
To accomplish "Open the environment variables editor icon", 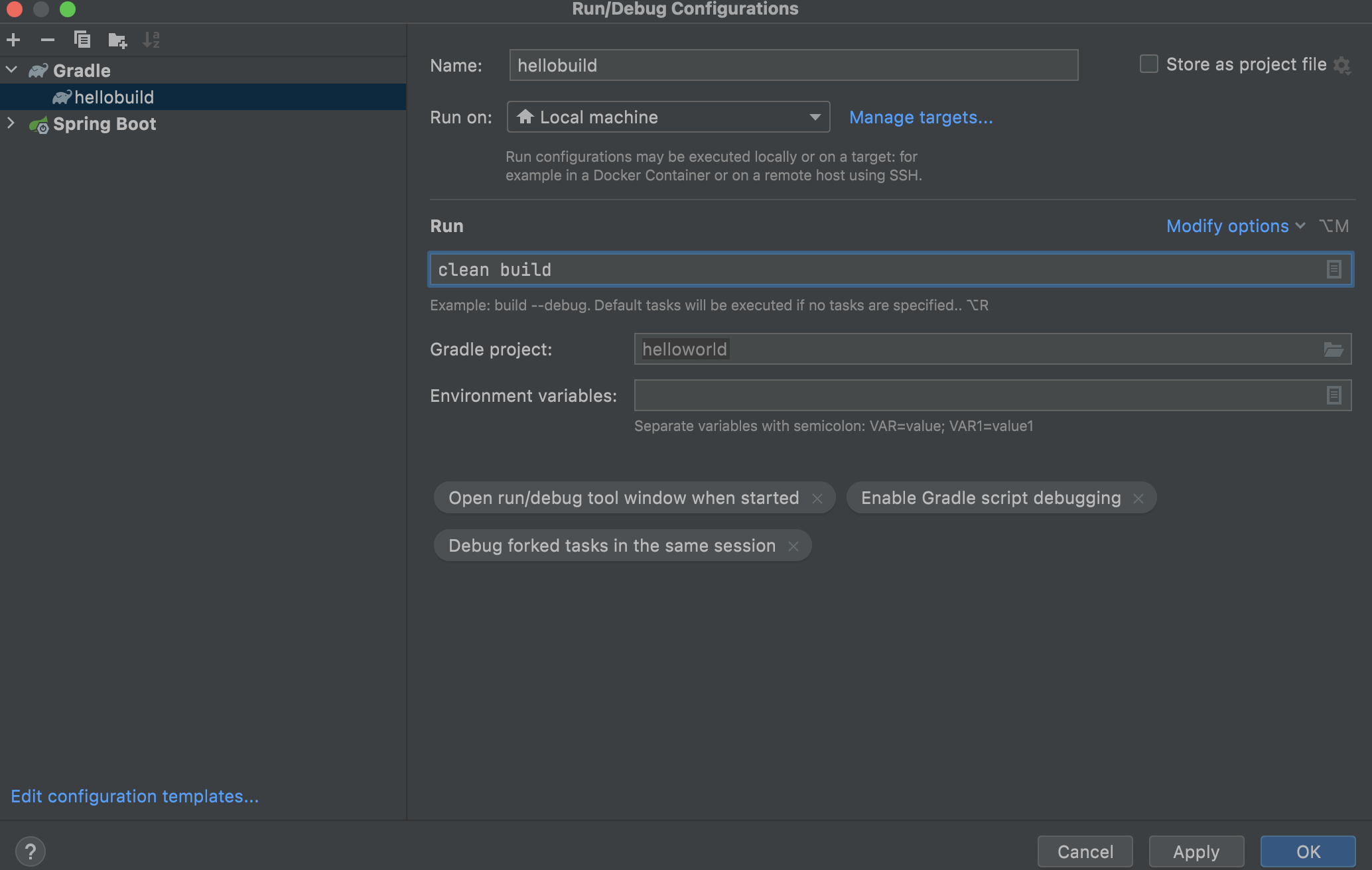I will point(1334,396).
